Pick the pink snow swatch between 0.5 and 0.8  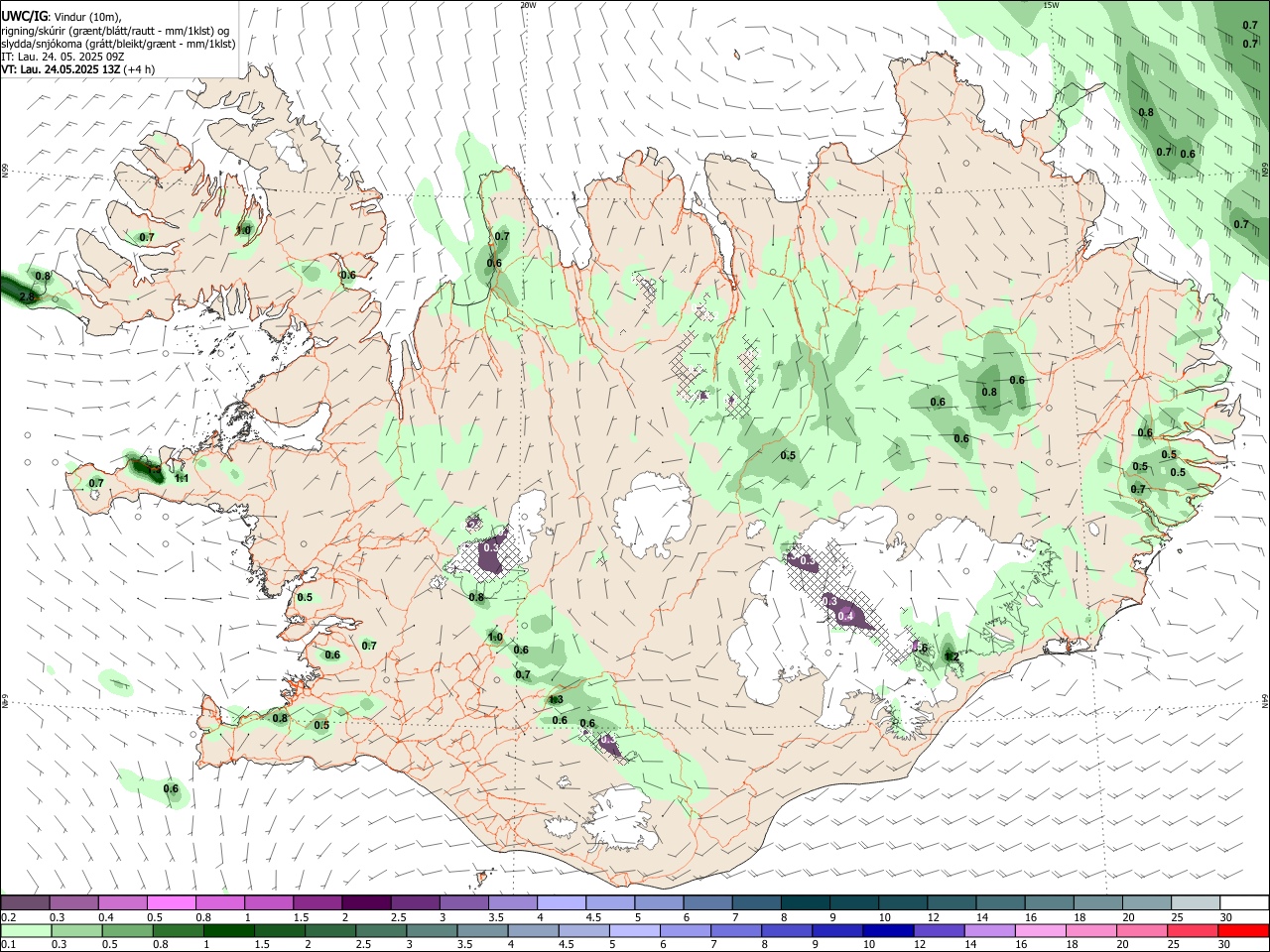(171, 903)
